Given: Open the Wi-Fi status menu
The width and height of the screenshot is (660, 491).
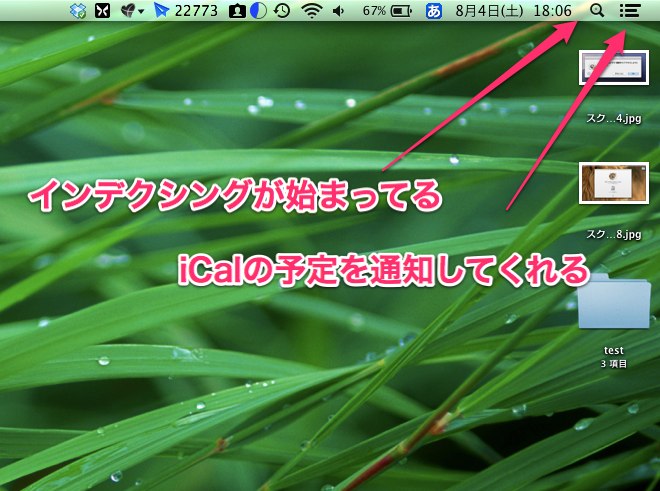Looking at the screenshot, I should pyautogui.click(x=311, y=11).
